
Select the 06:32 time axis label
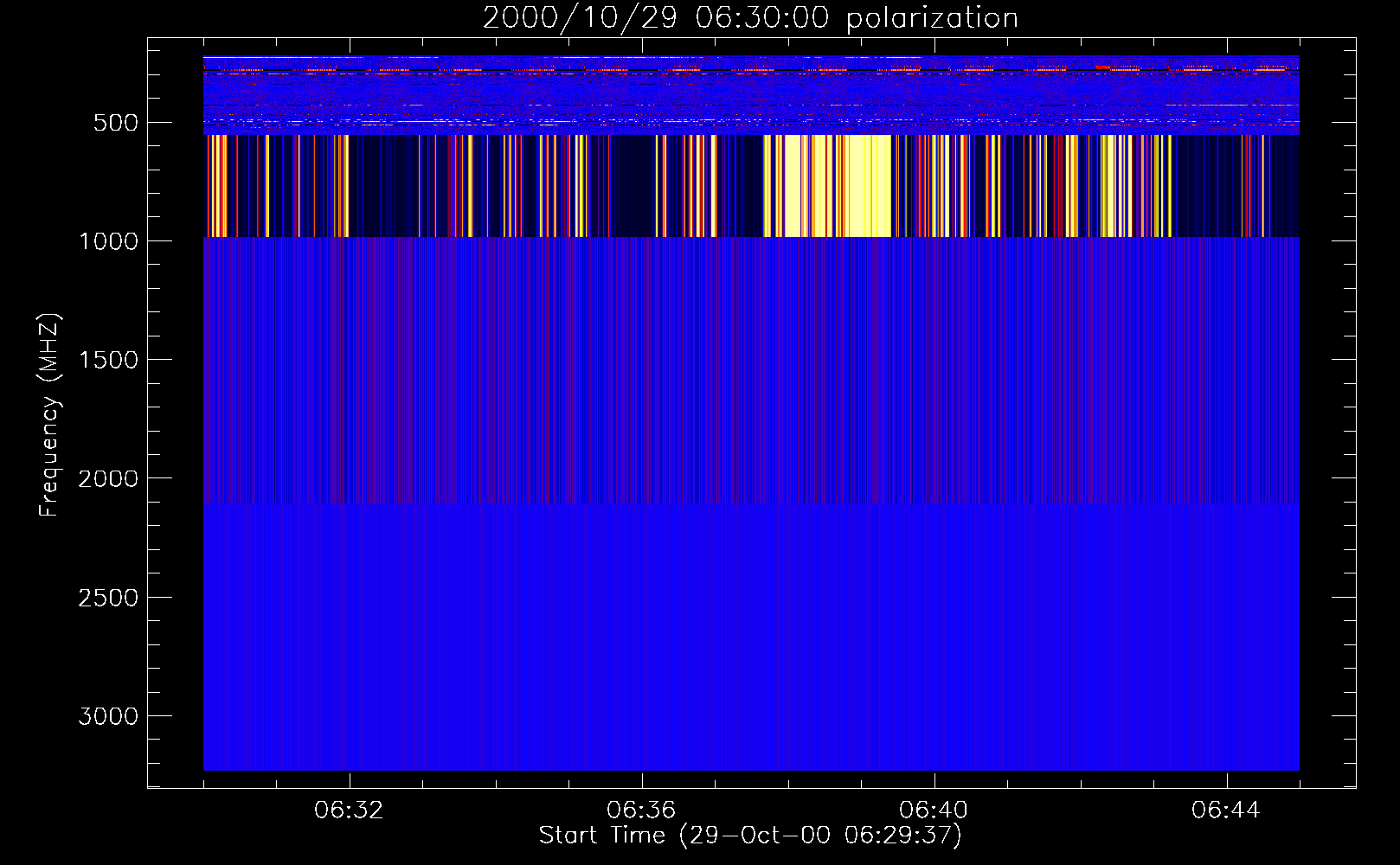pos(349,811)
